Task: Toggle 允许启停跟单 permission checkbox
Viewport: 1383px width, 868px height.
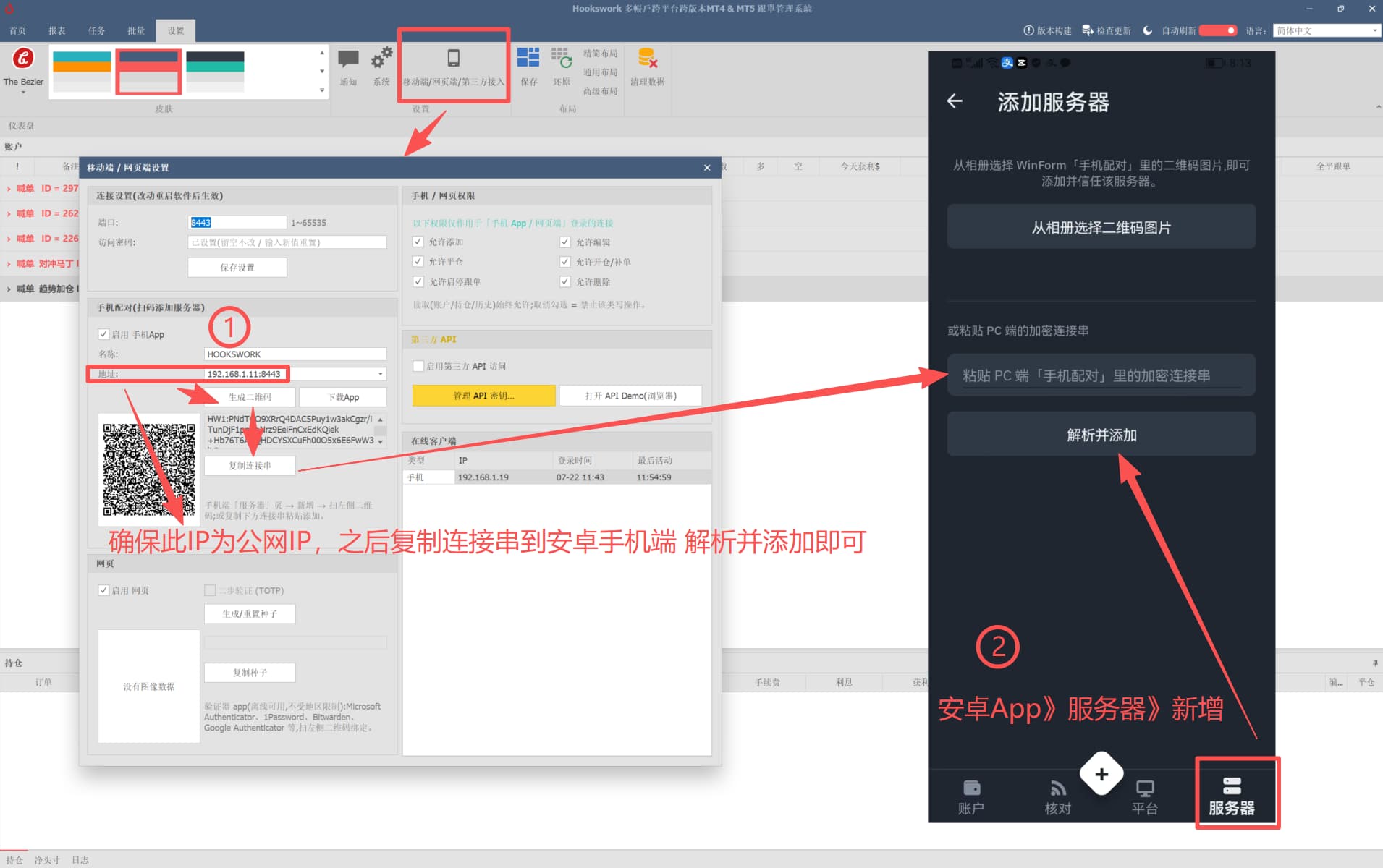Action: point(418,281)
